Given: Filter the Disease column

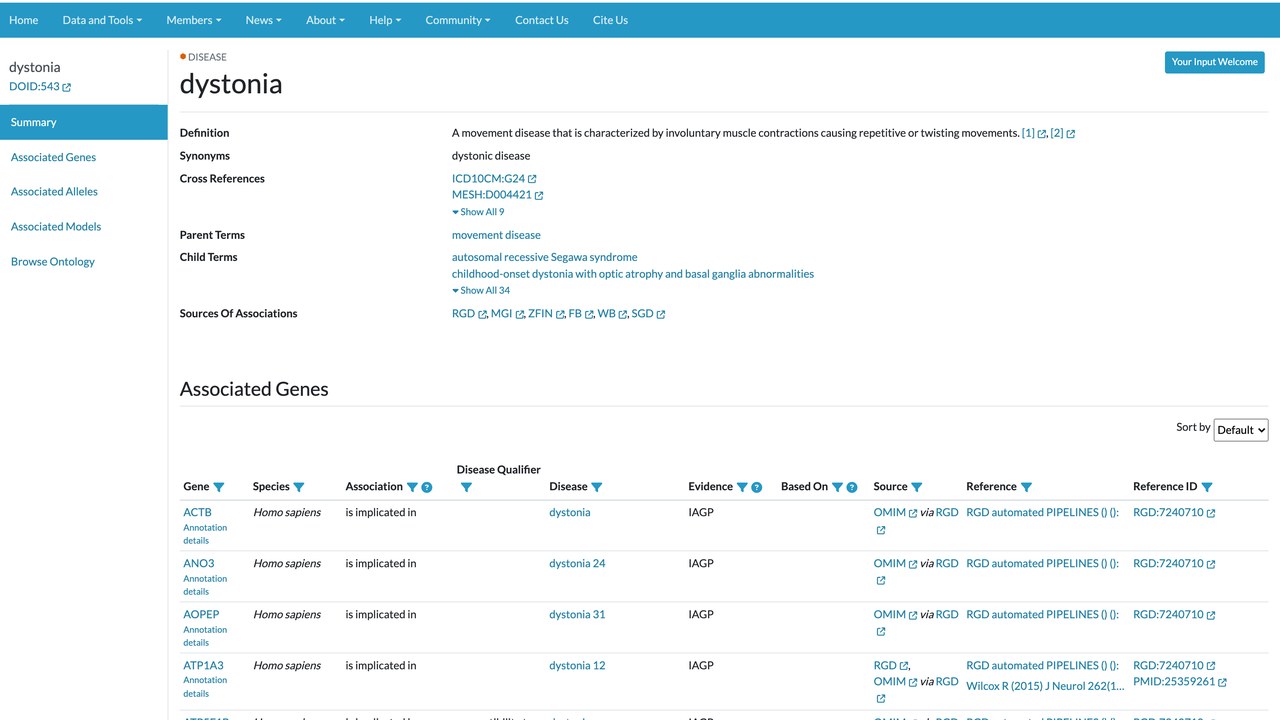Looking at the screenshot, I should (x=597, y=487).
